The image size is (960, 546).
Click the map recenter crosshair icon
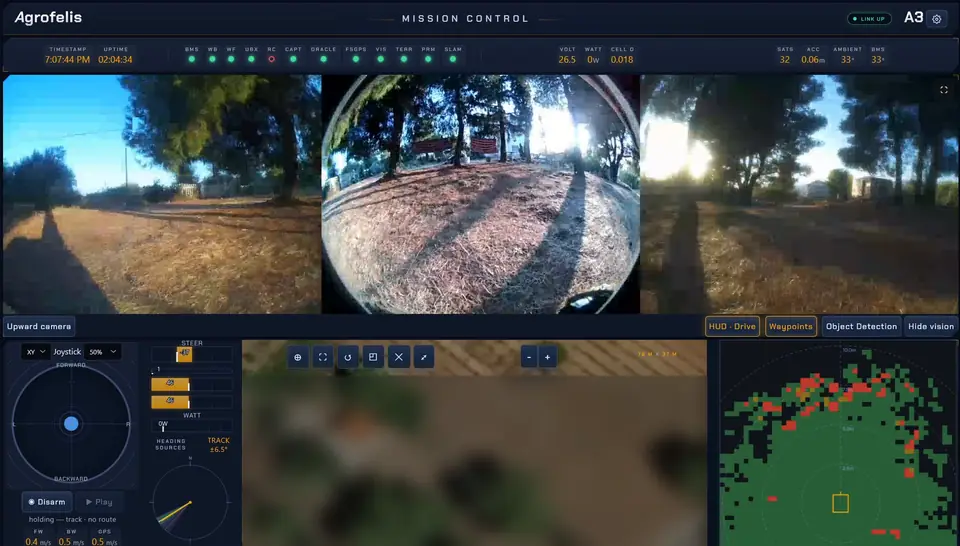(x=298, y=357)
